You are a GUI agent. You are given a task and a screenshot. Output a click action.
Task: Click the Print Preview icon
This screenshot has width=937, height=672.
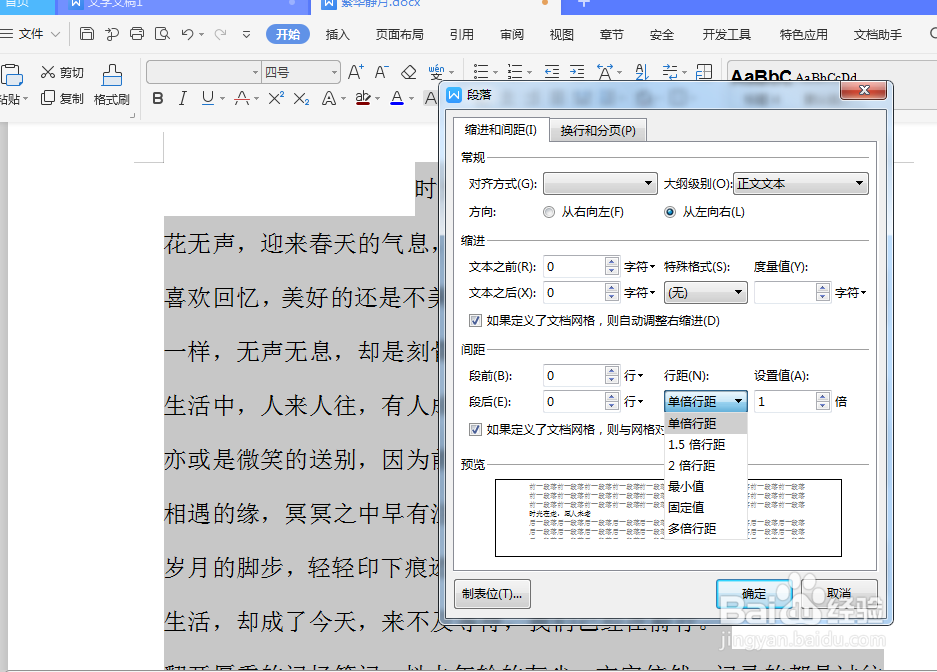162,34
